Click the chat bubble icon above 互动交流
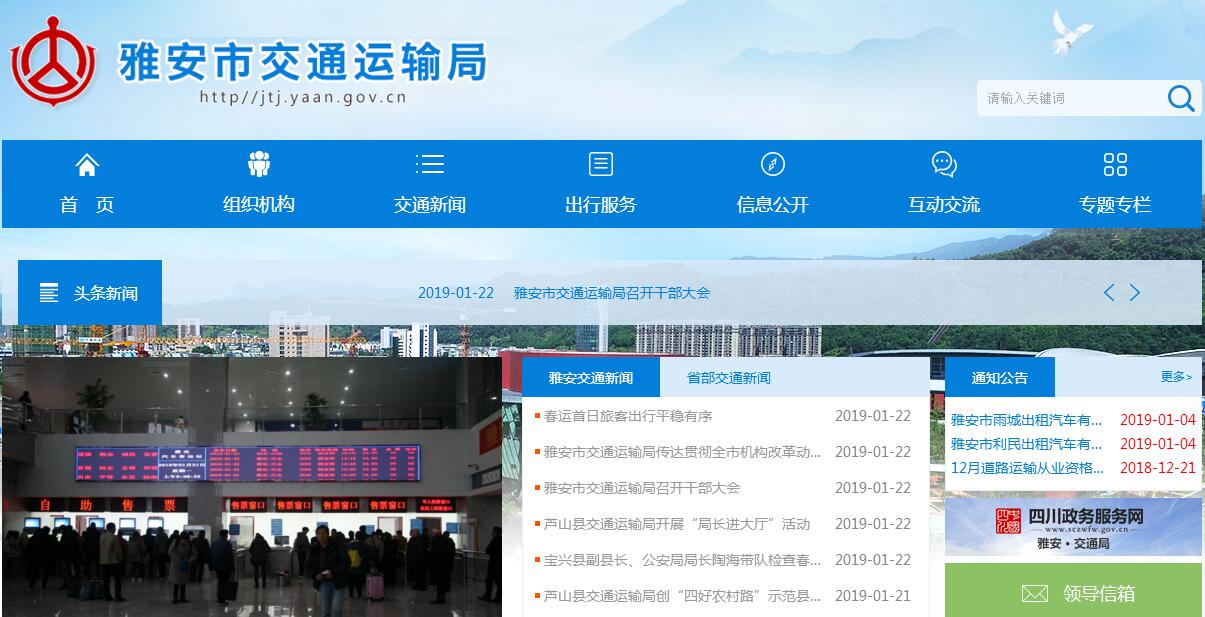 tap(944, 164)
